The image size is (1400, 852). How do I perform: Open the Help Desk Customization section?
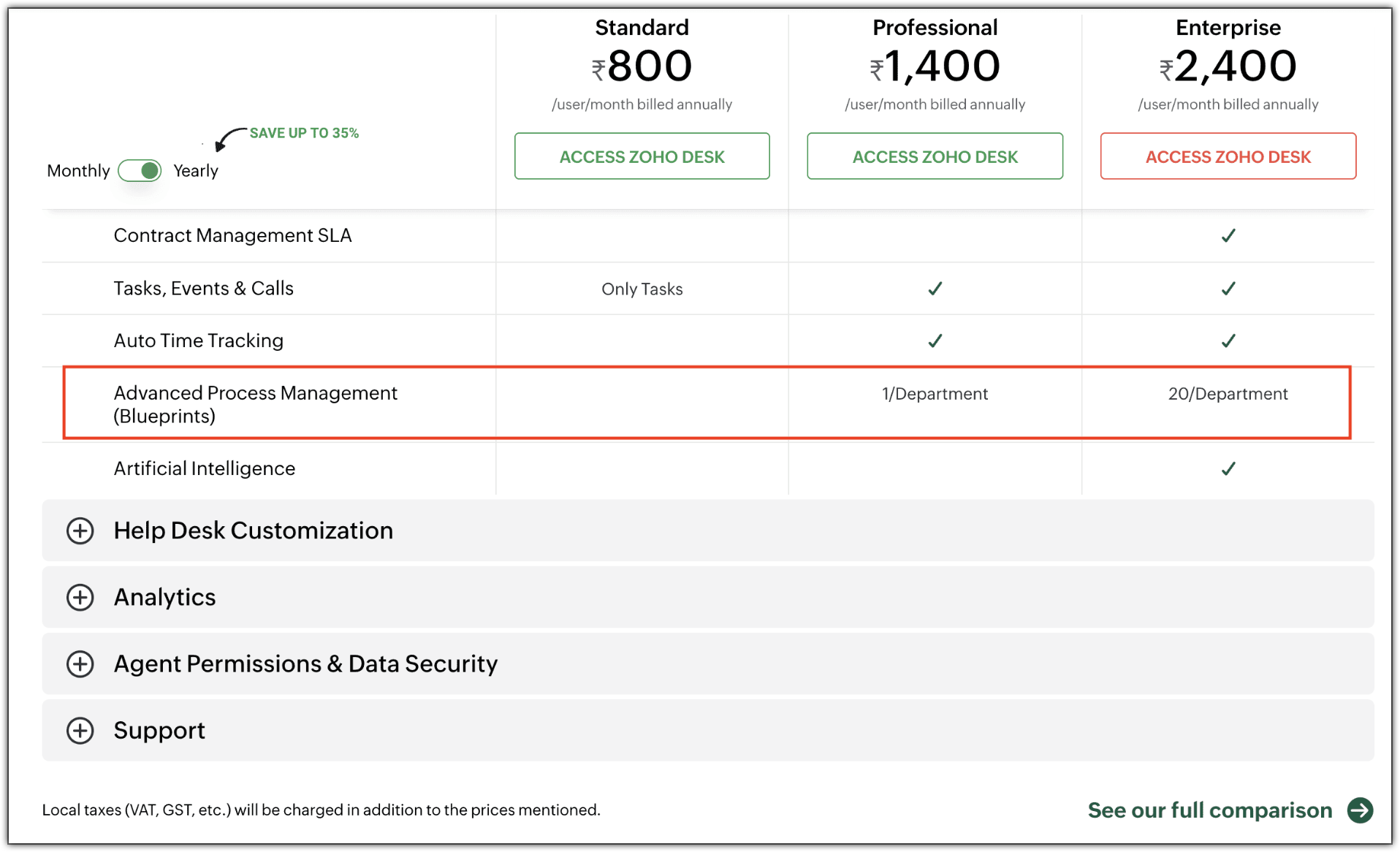click(254, 530)
